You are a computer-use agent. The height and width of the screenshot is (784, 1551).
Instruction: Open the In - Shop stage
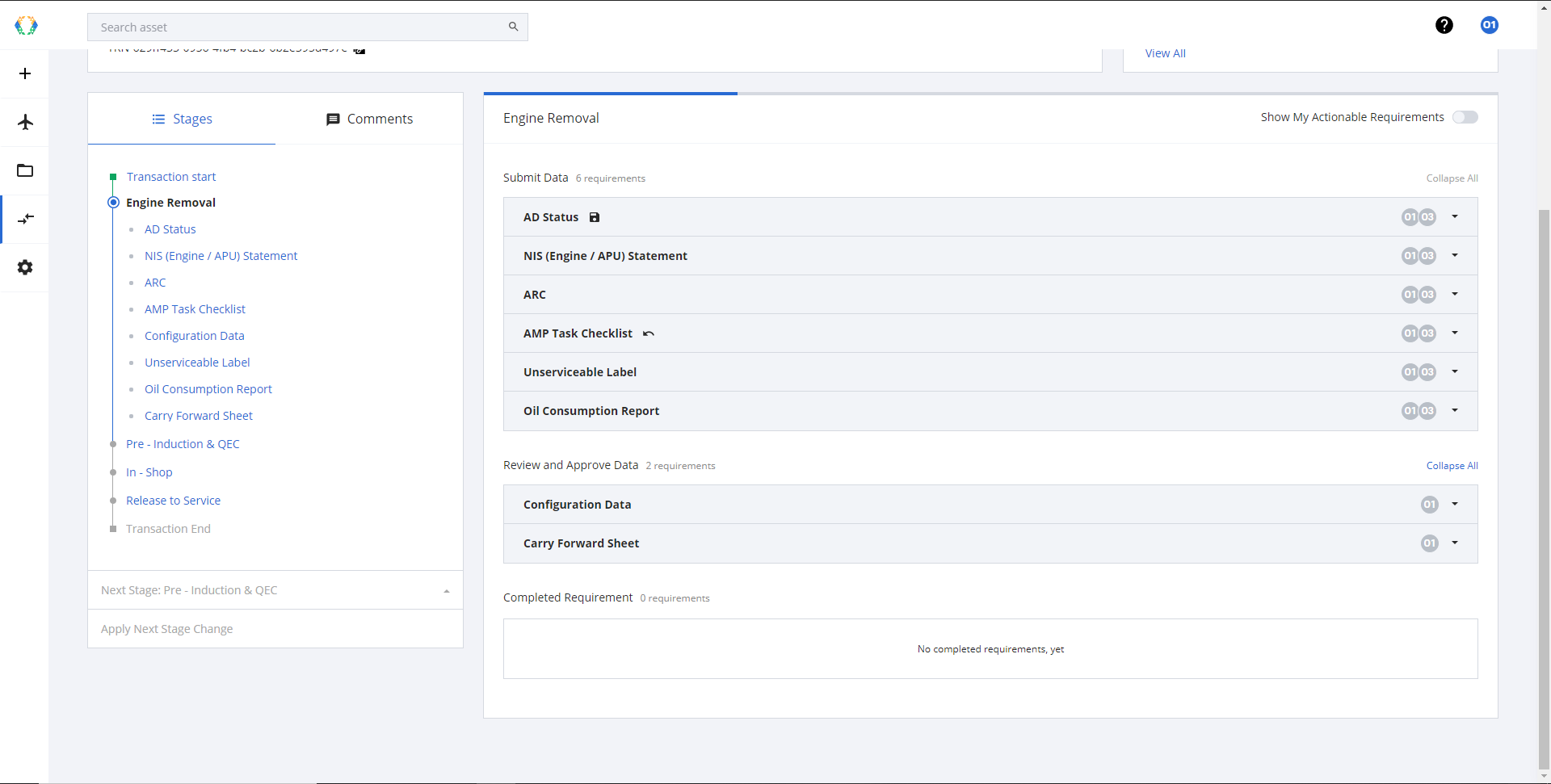click(x=149, y=472)
